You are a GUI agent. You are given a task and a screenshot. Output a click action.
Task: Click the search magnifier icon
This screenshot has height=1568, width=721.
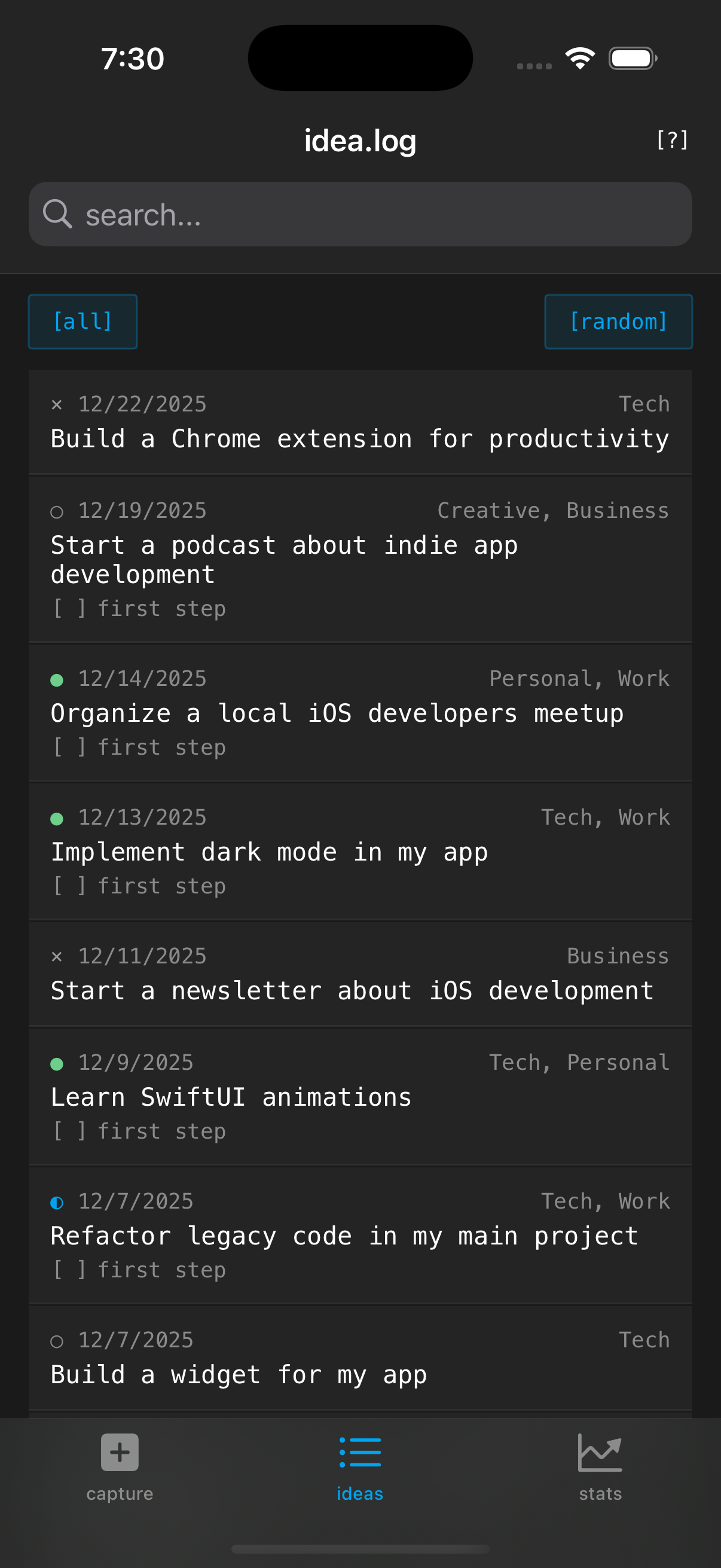(58, 214)
